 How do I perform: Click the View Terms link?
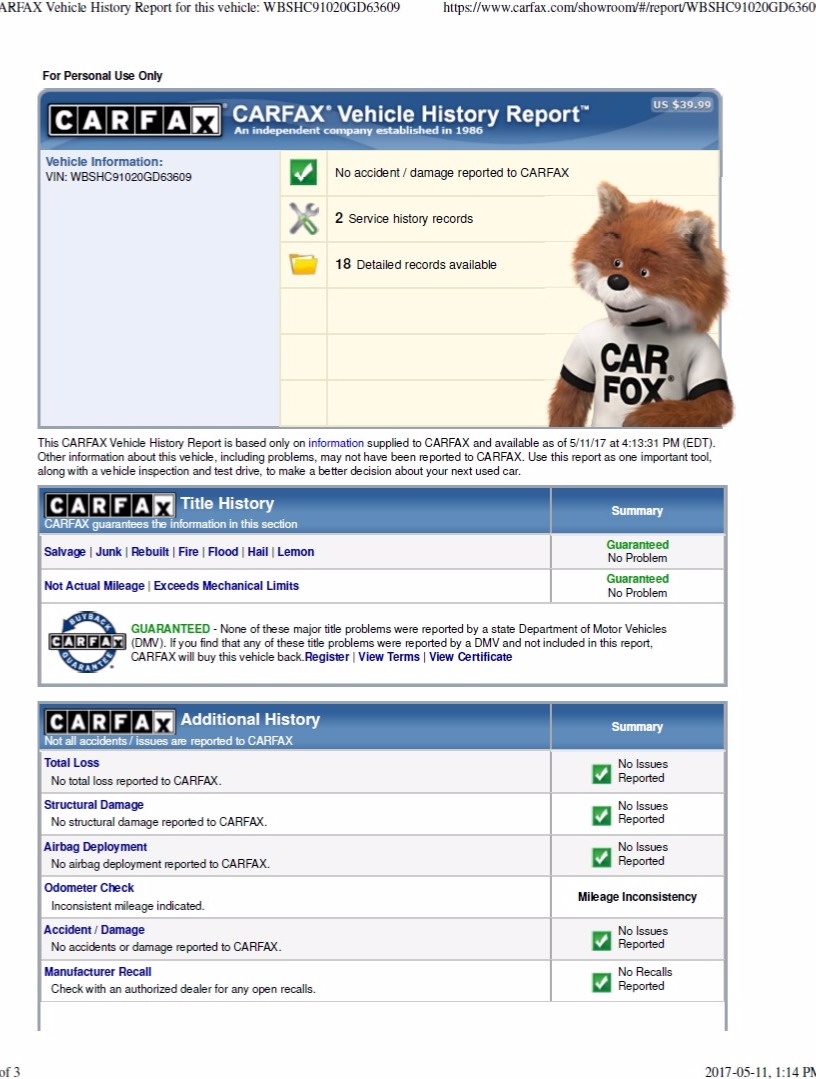point(389,657)
